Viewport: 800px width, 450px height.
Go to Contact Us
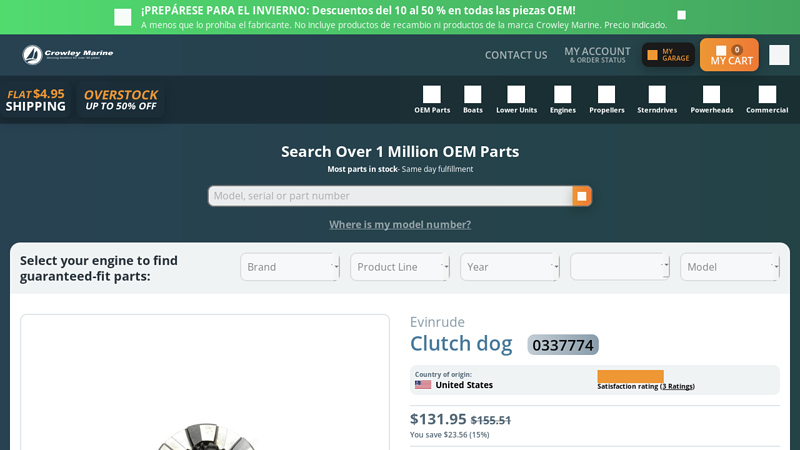516,55
